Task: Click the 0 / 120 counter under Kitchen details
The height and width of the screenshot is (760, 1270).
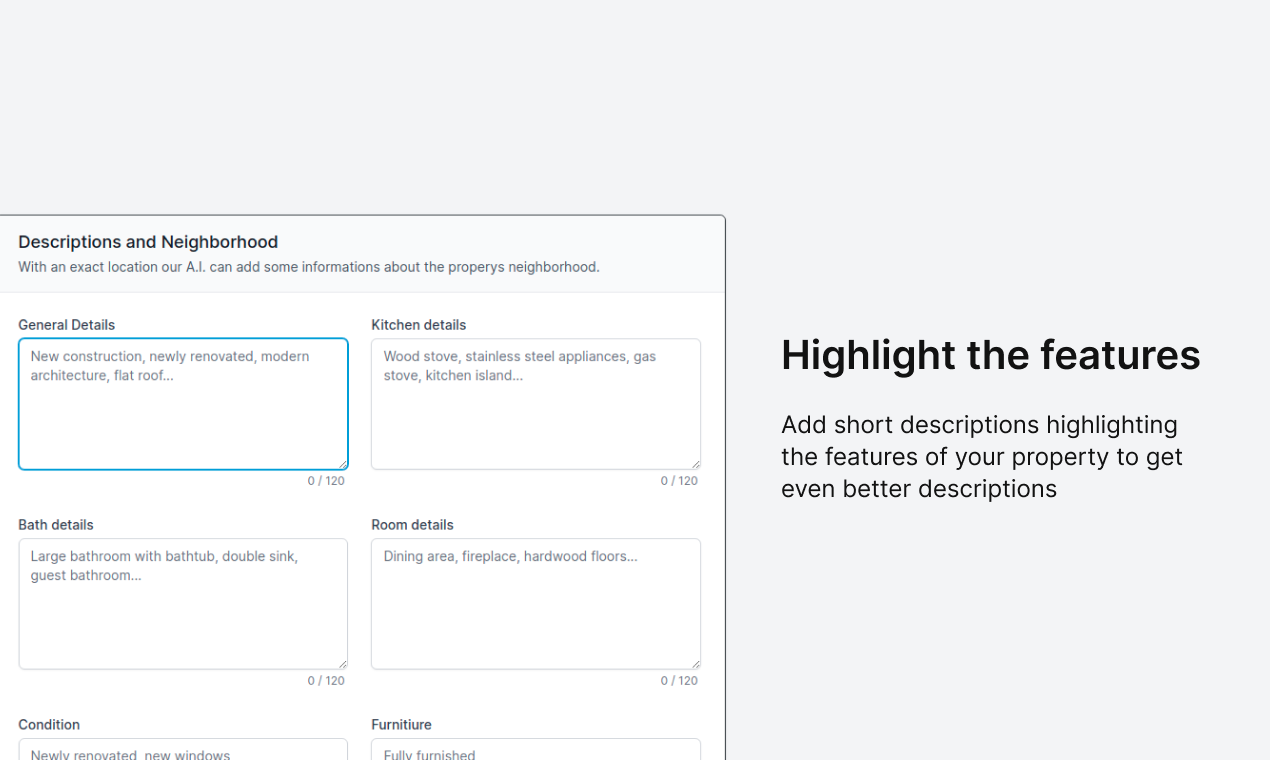Action: pyautogui.click(x=679, y=481)
